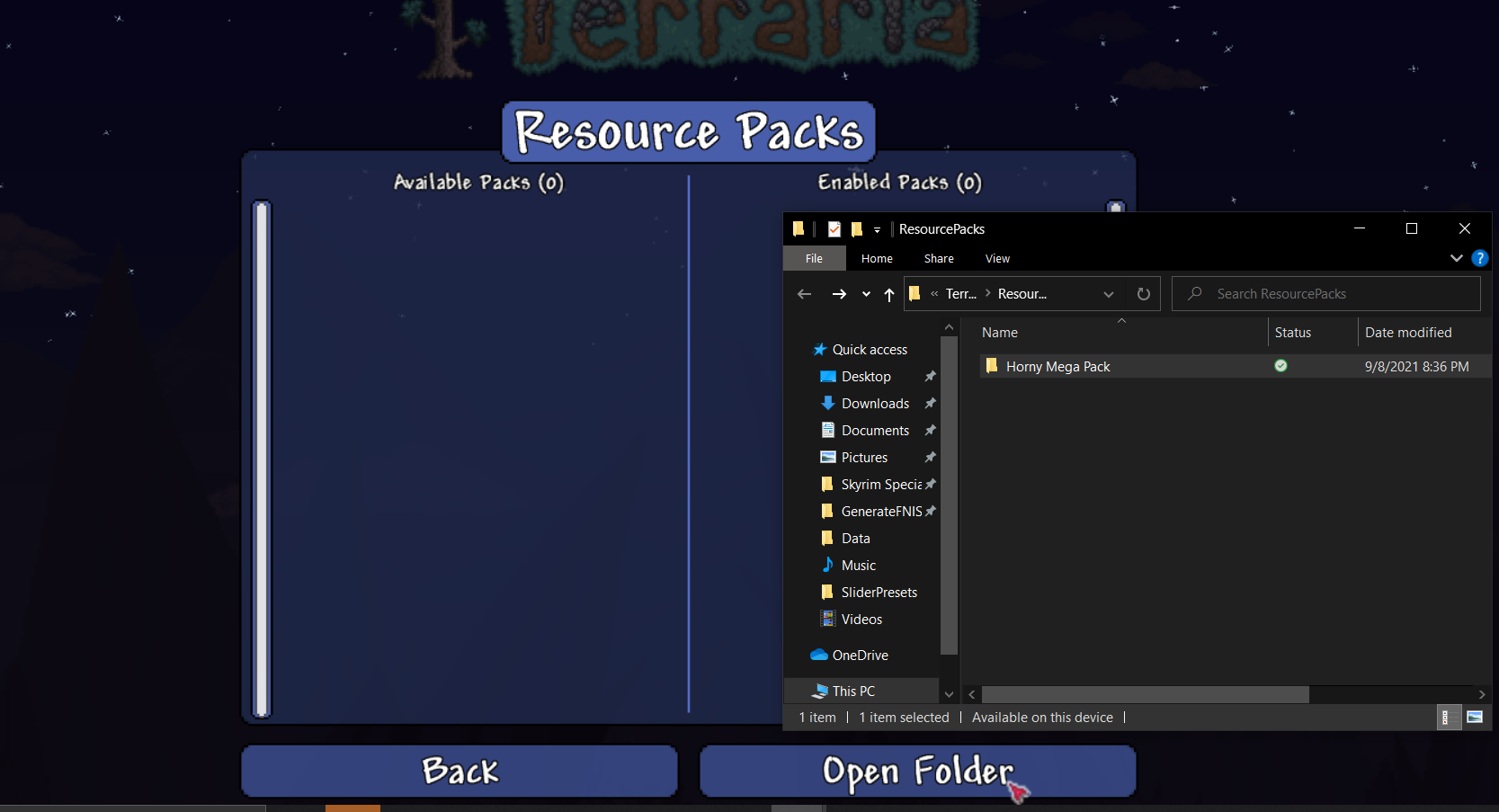Open Explorer help via question mark icon
Screen dimensions: 1499x812
[1480, 258]
